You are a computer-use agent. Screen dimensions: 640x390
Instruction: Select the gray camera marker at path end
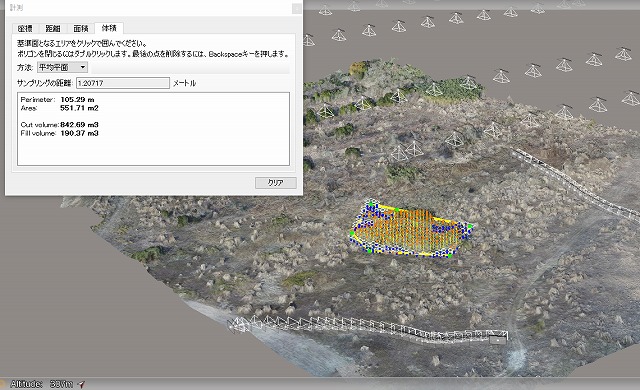pyautogui.click(x=497, y=339)
